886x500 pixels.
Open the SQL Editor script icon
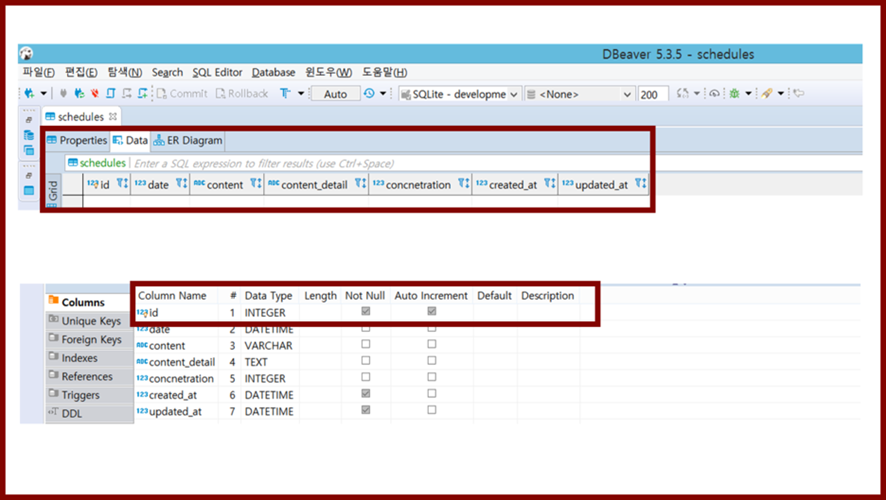(x=111, y=94)
